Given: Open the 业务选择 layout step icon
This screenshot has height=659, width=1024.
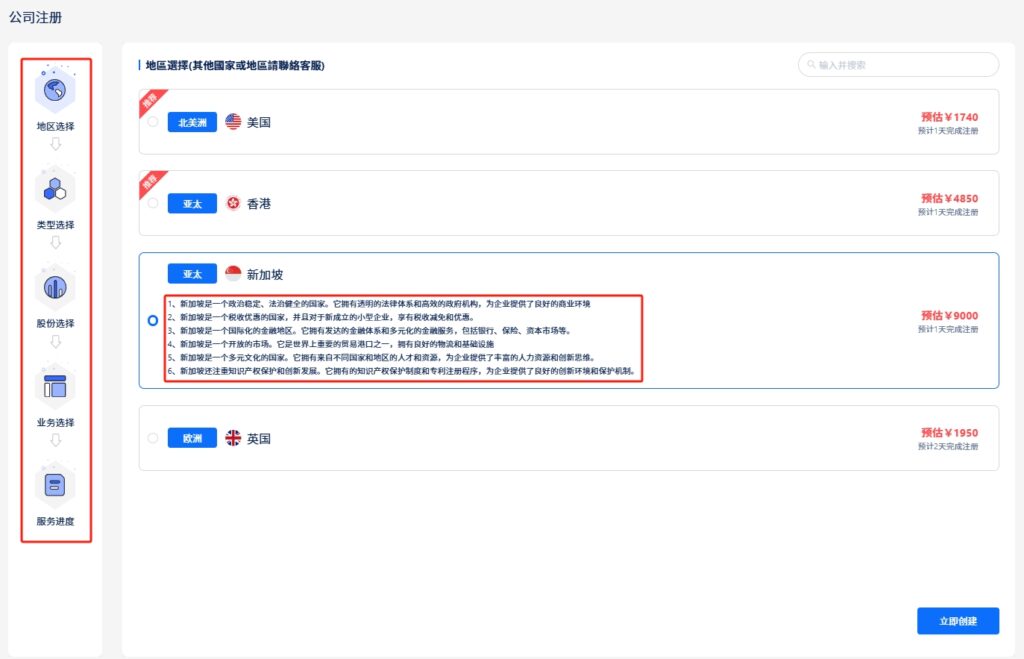Looking at the screenshot, I should click(x=55, y=387).
